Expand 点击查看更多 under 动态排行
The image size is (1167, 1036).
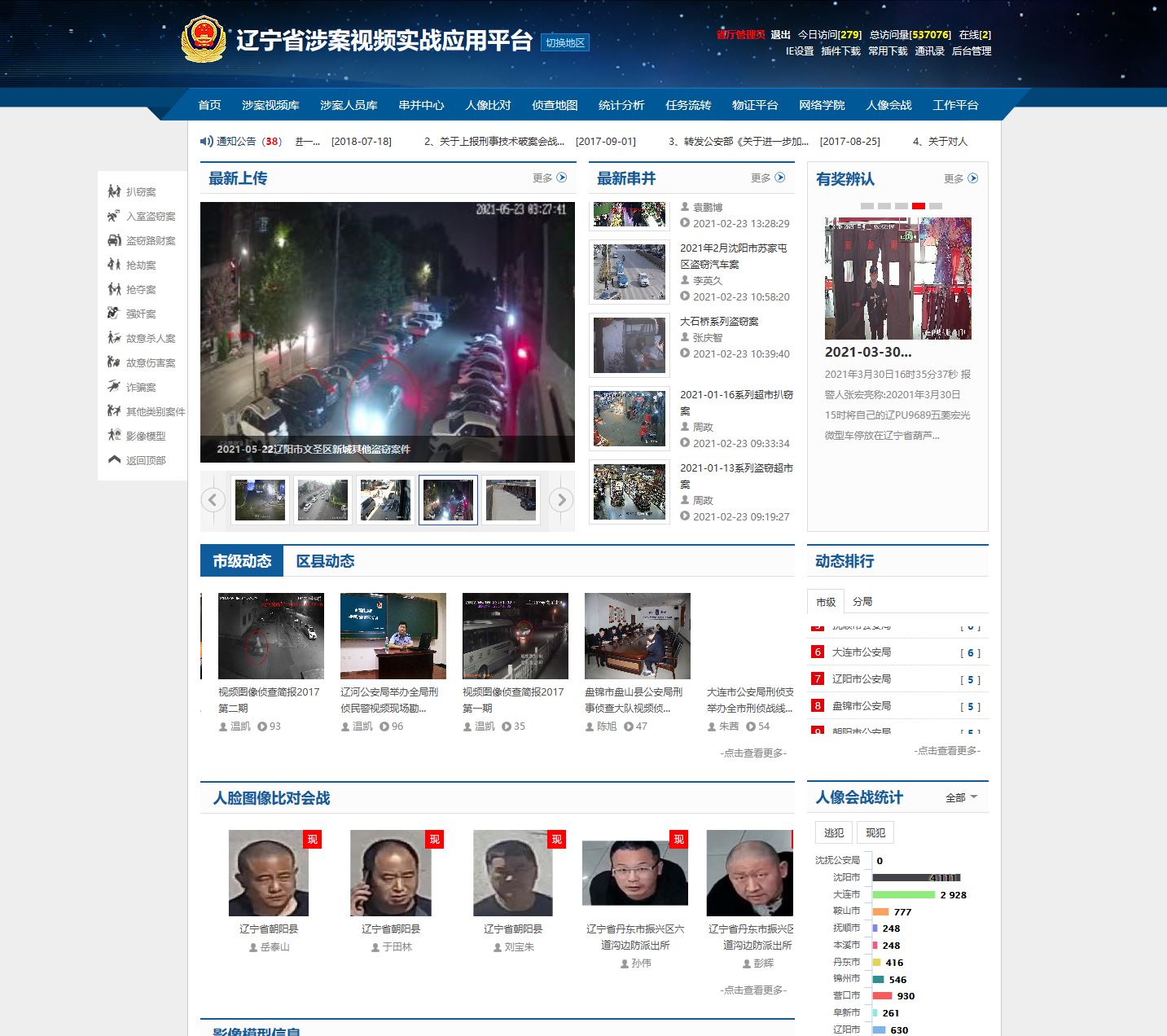point(946,750)
